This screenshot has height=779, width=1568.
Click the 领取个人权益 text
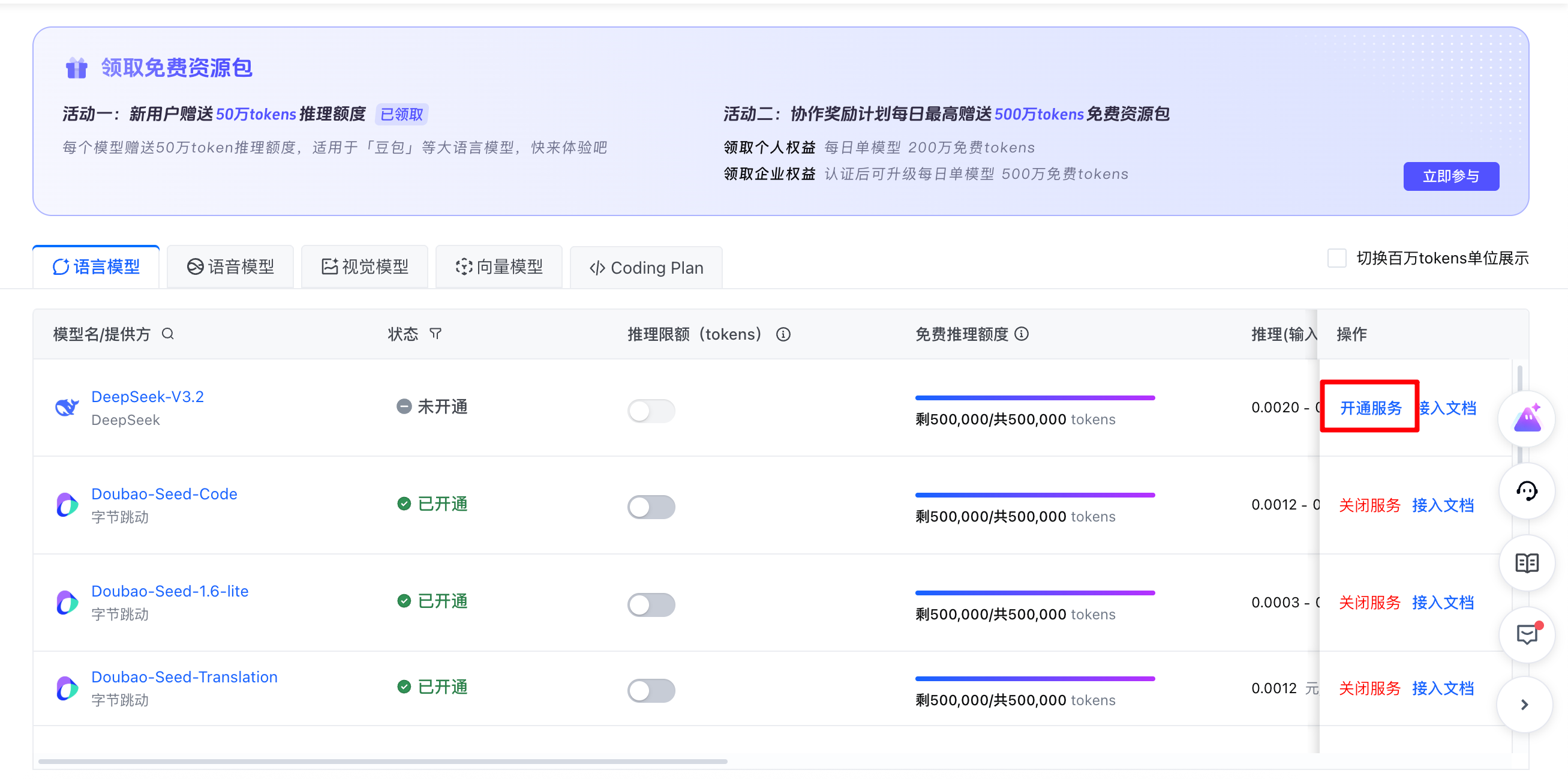click(x=770, y=148)
